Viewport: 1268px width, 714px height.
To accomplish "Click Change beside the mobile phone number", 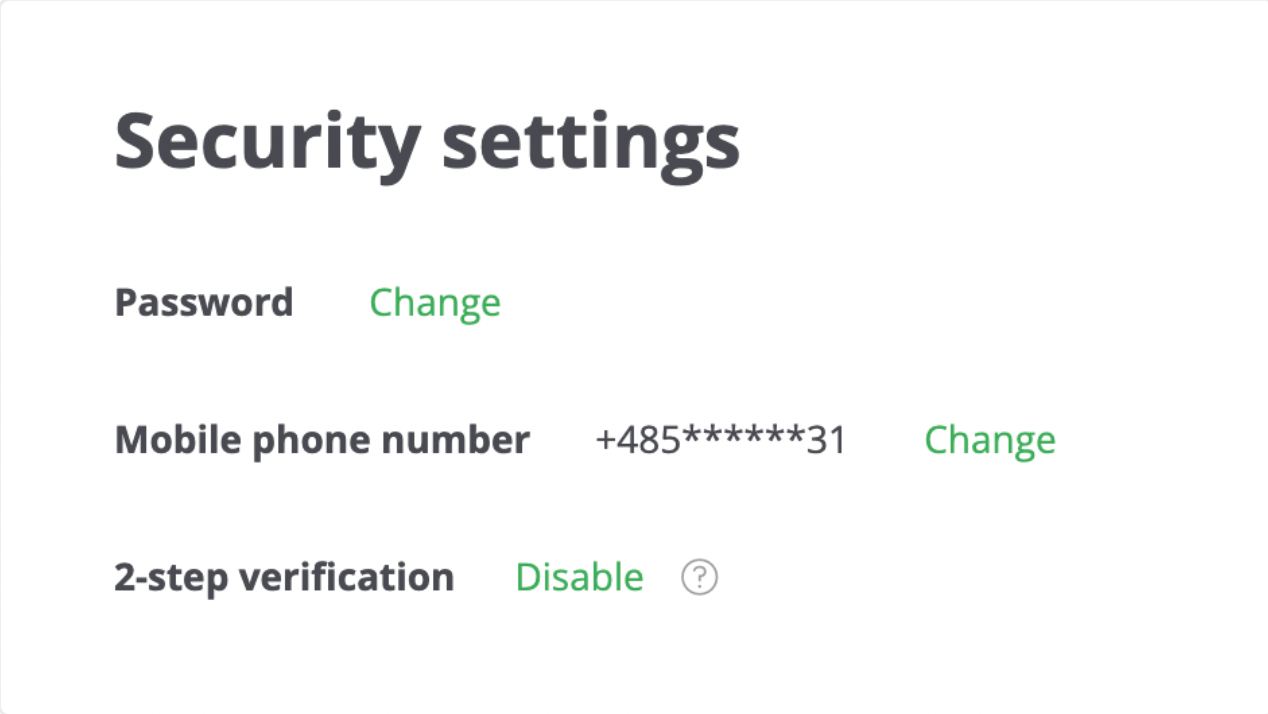I will 990,440.
